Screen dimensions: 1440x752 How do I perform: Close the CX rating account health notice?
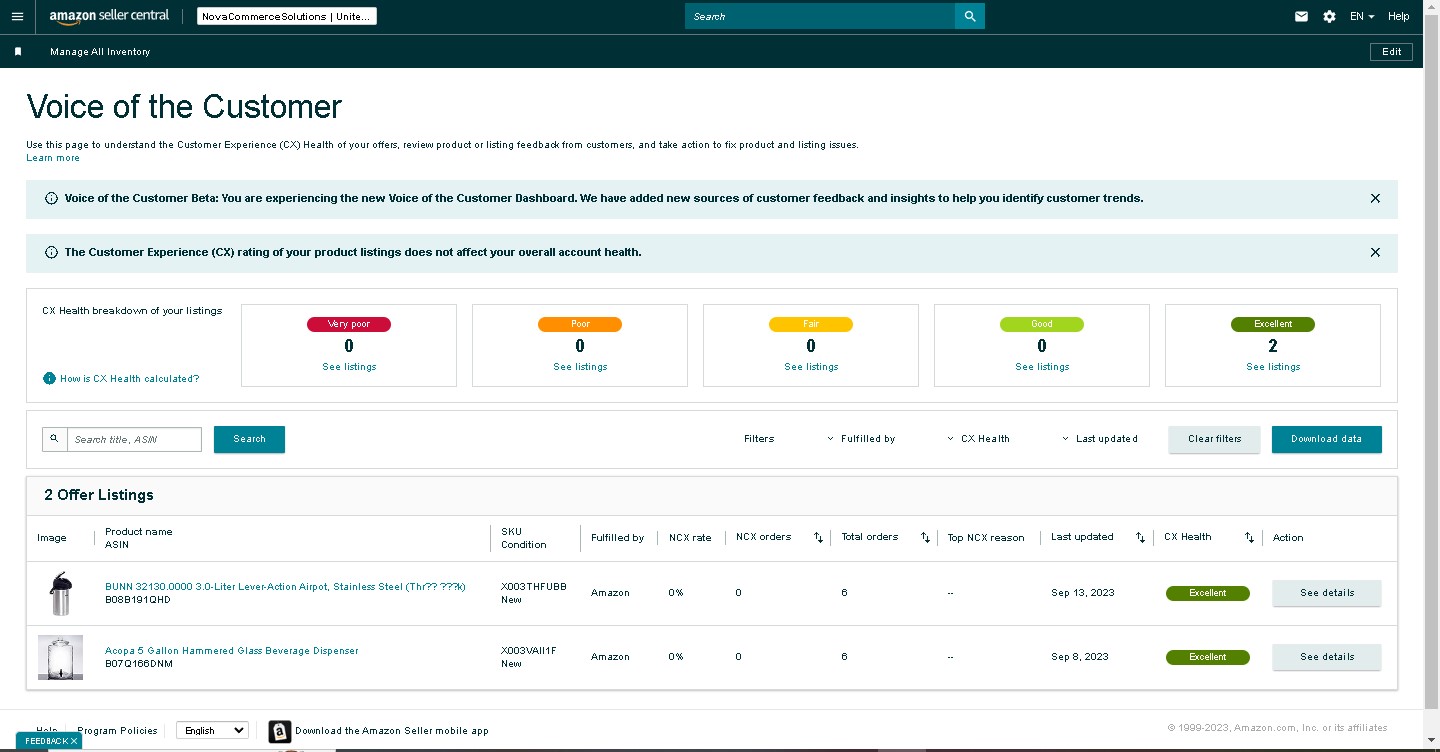pyautogui.click(x=1375, y=252)
